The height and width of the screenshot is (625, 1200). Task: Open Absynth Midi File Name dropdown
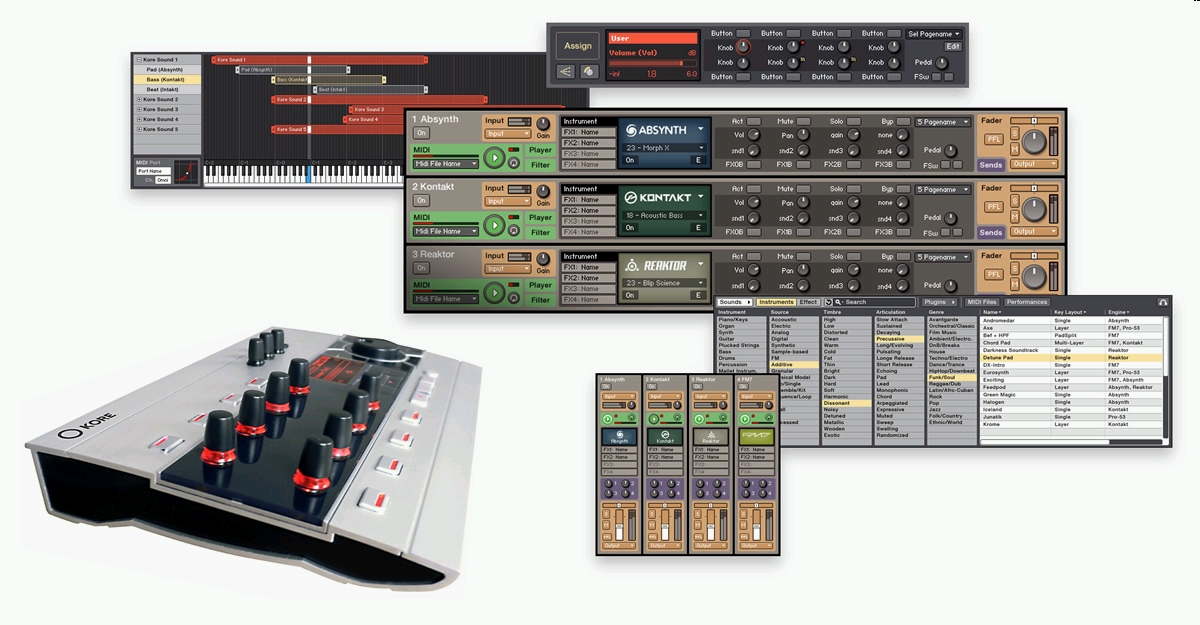click(446, 163)
